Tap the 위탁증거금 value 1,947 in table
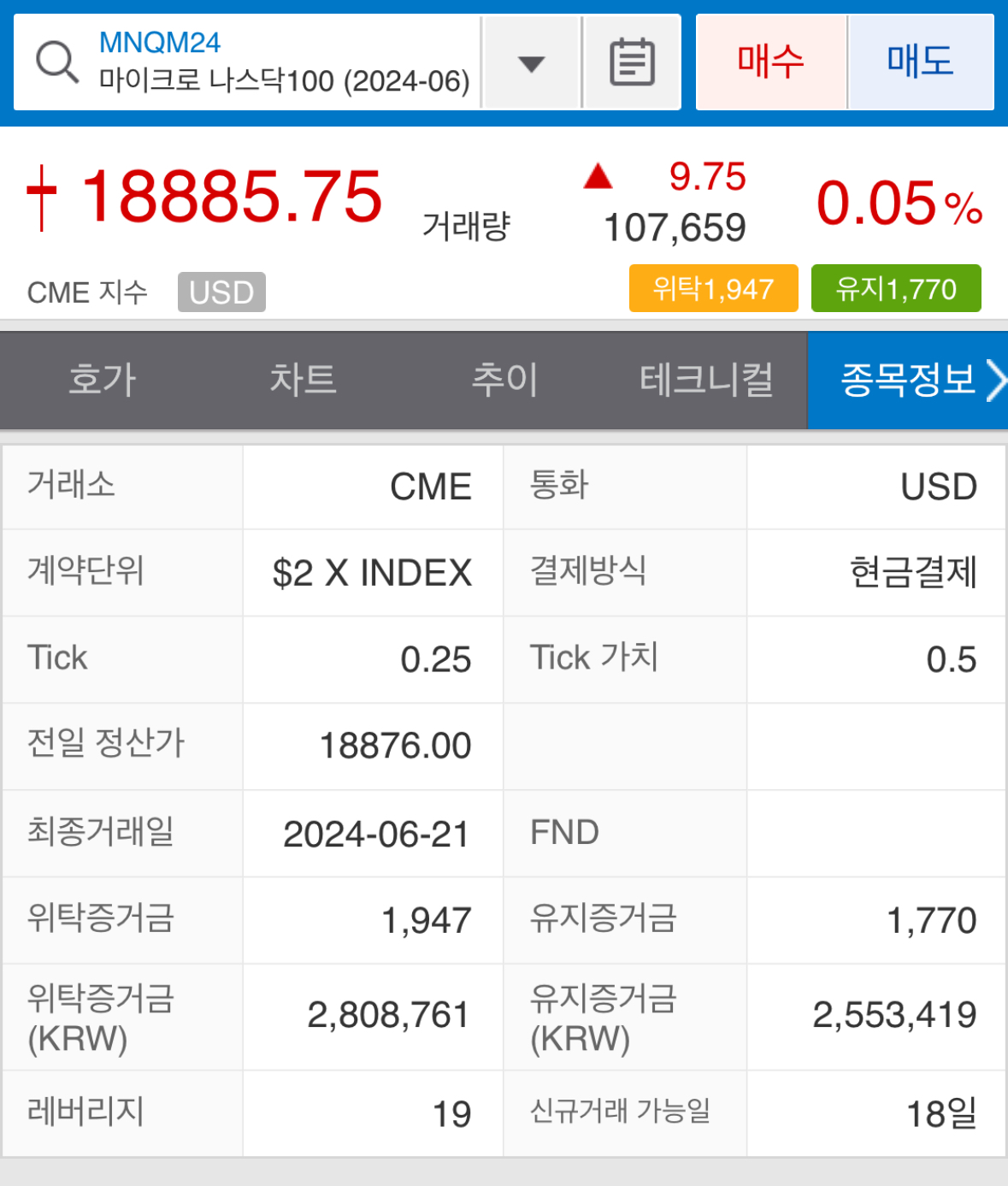The height and width of the screenshot is (1186, 1008). coord(427,921)
